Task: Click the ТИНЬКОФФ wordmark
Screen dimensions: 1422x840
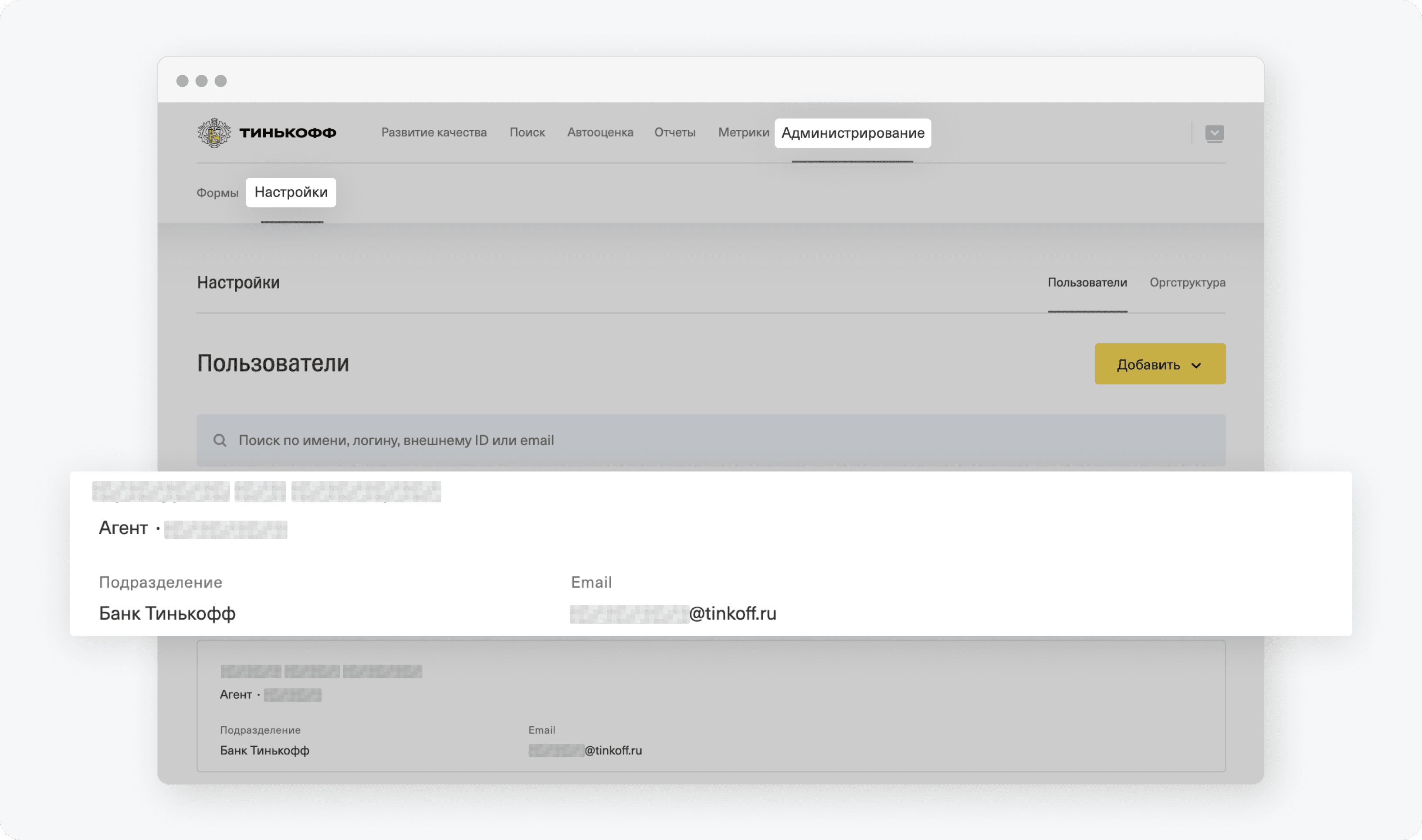Action: [x=288, y=133]
